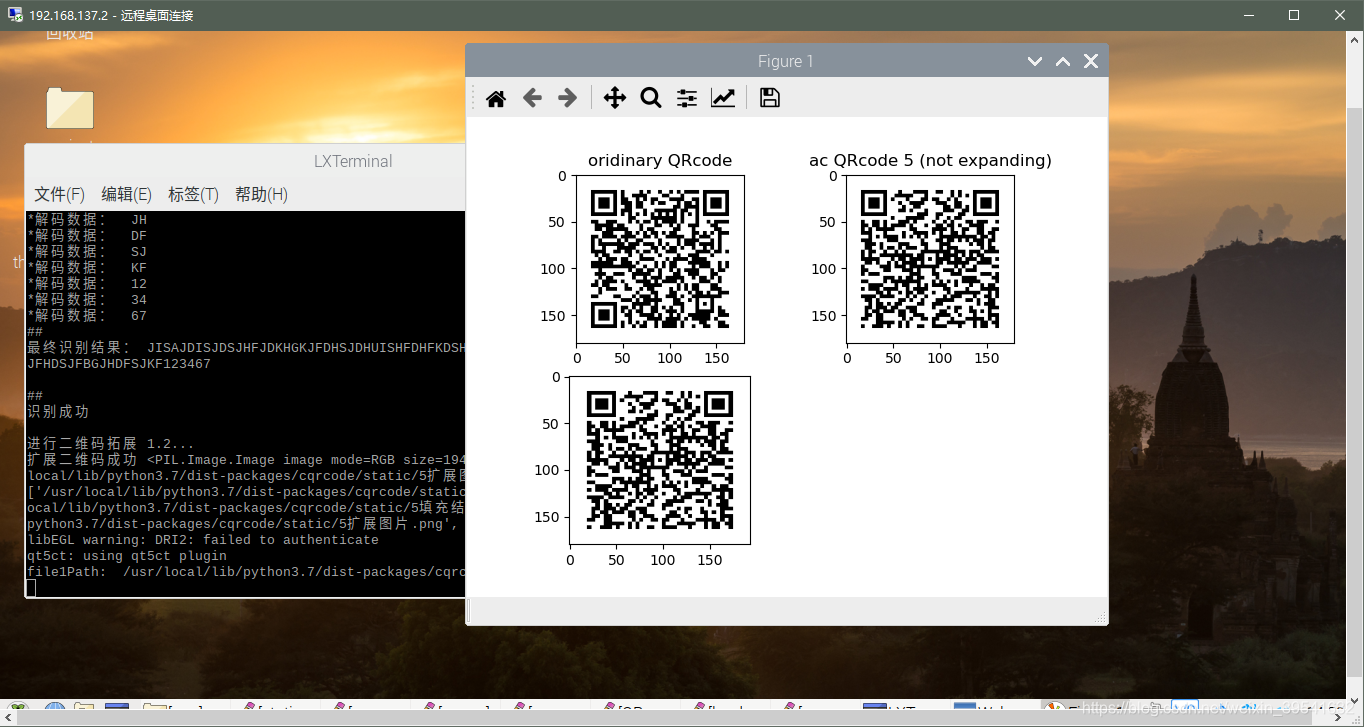Open the 编辑(E) menu in LXTerminal

point(127,194)
